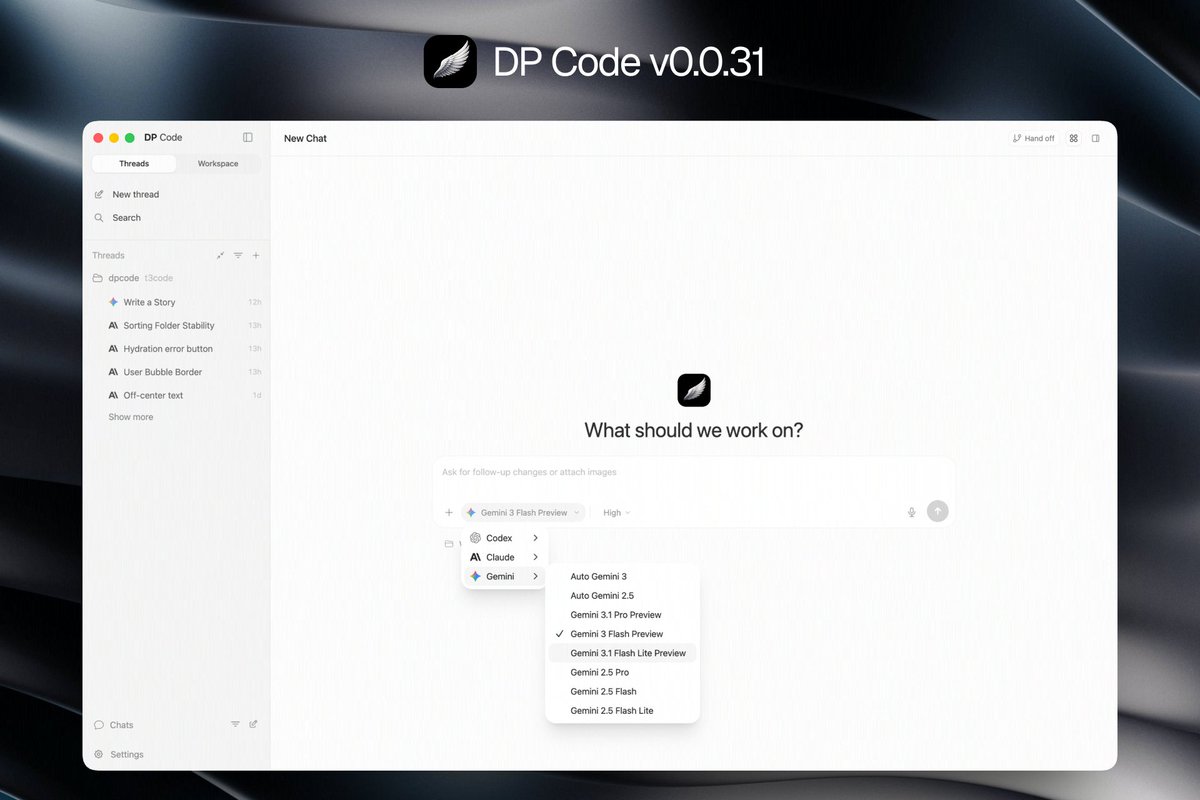Screen dimensions: 1200x800
Task: Click the Claude icon beside Sorting Folder Stability
Action: tap(113, 325)
